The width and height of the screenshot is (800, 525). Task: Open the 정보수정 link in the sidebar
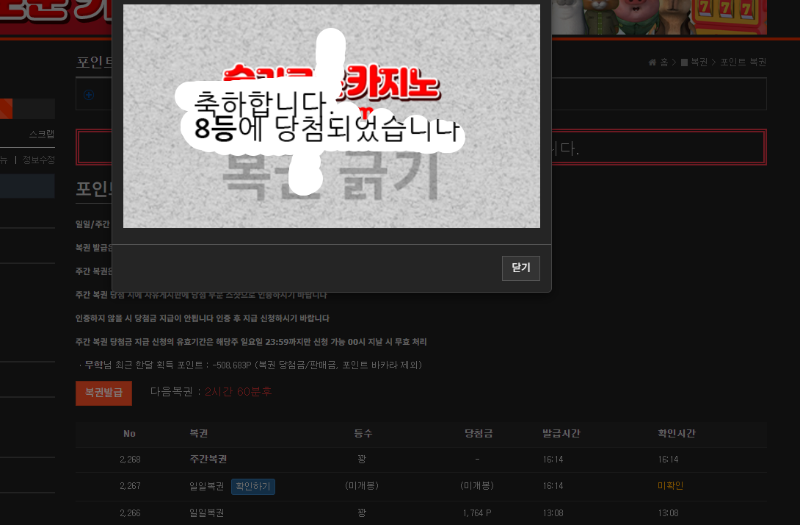coord(38,159)
